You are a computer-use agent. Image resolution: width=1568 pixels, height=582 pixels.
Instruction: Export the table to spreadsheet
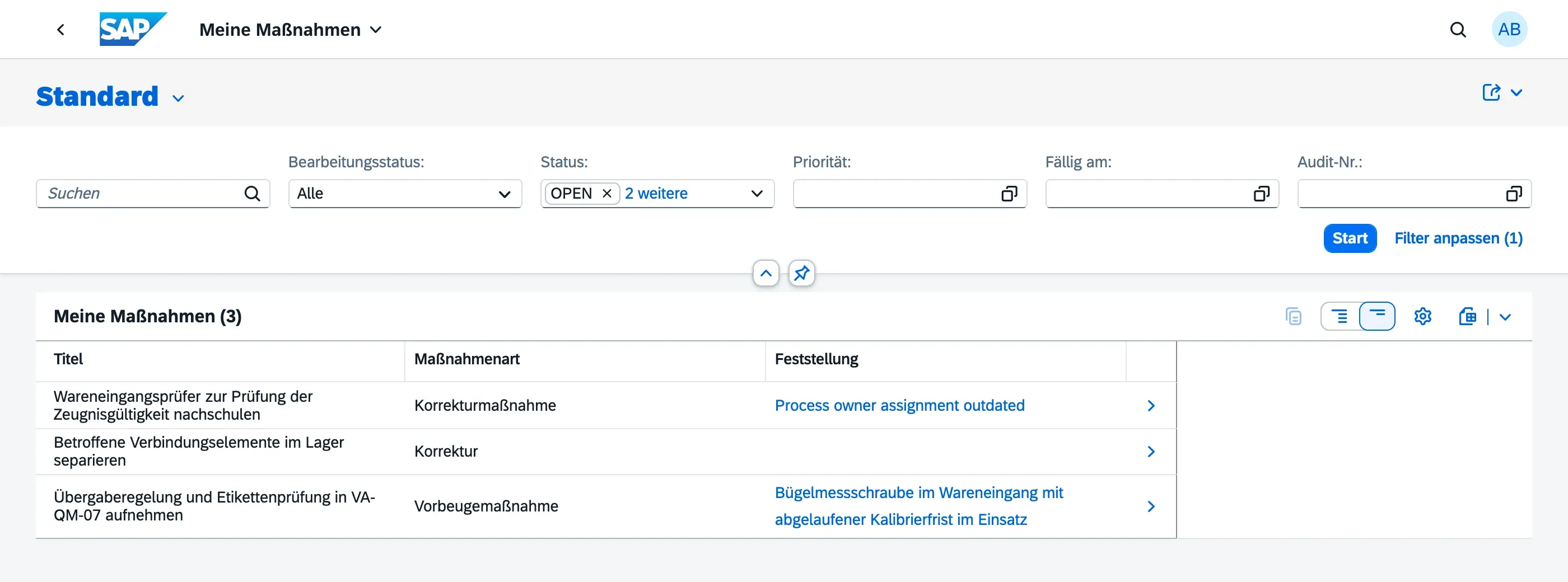1467,316
